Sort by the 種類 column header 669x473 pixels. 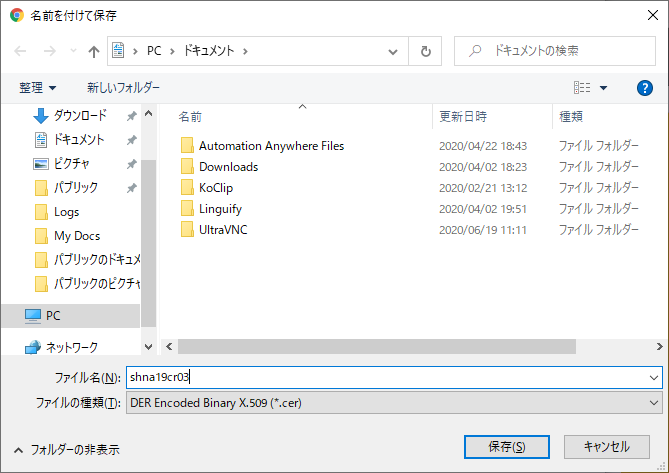coord(571,116)
